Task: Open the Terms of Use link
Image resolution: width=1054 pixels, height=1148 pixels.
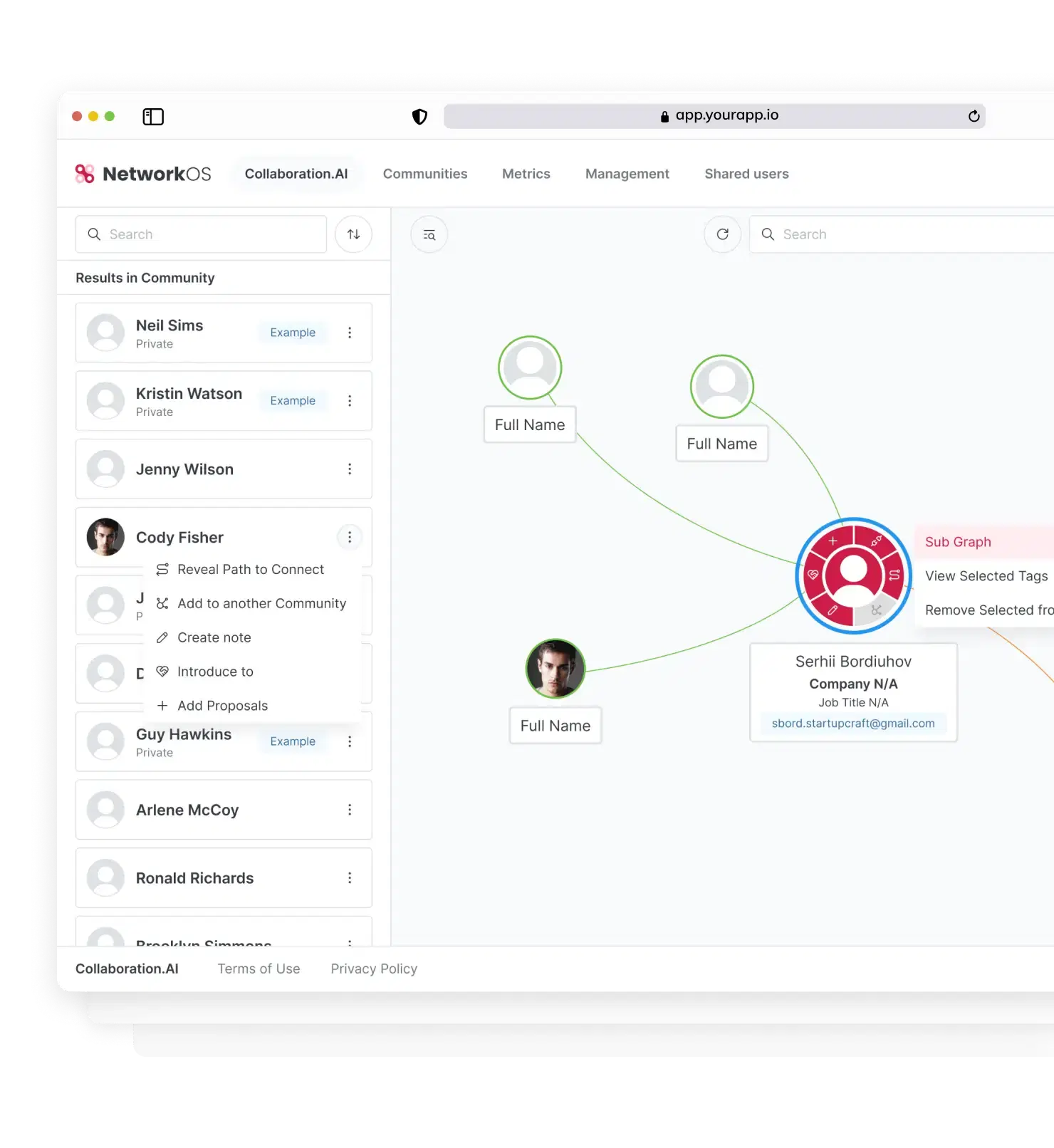Action: [259, 969]
